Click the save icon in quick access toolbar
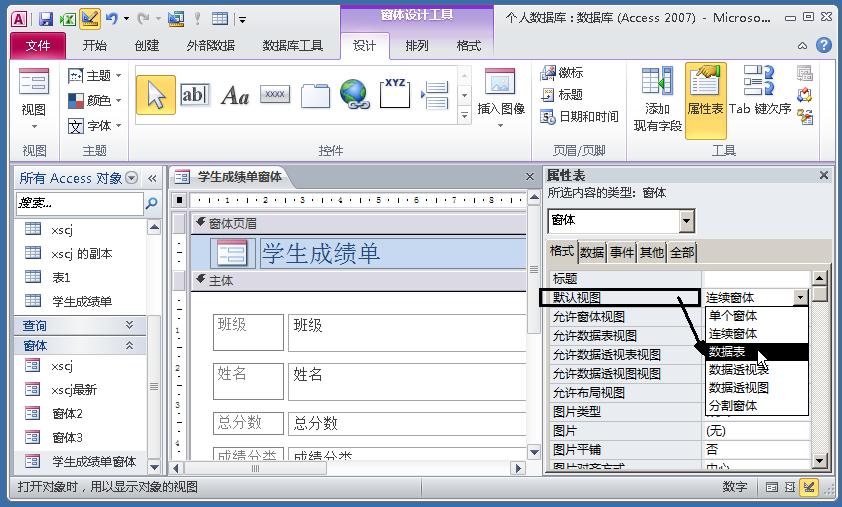Viewport: 842px width, 507px height. click(x=46, y=18)
